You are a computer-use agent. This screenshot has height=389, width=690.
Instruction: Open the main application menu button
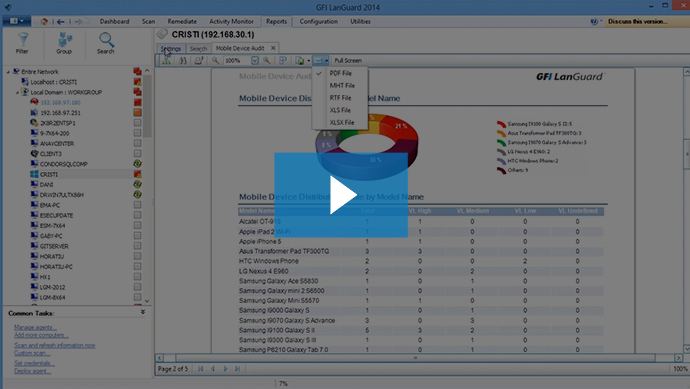pyautogui.click(x=16, y=21)
